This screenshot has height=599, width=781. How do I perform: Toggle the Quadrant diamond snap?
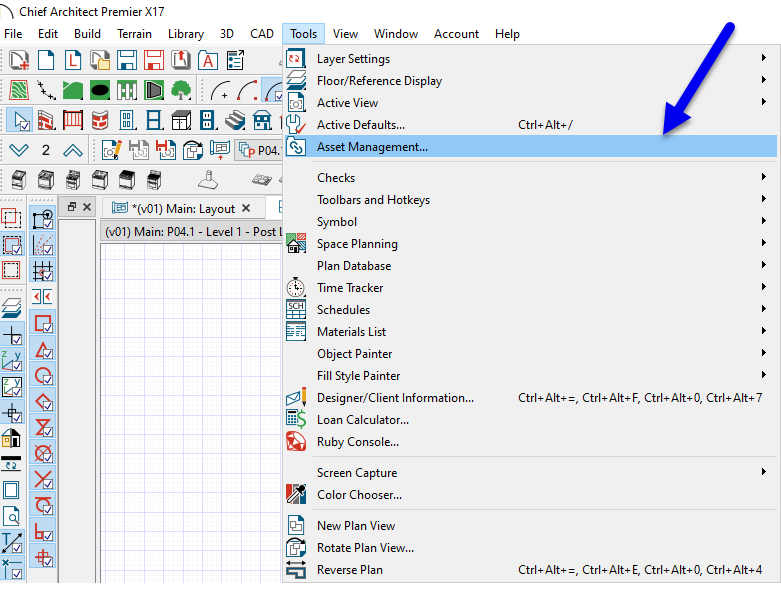point(43,401)
